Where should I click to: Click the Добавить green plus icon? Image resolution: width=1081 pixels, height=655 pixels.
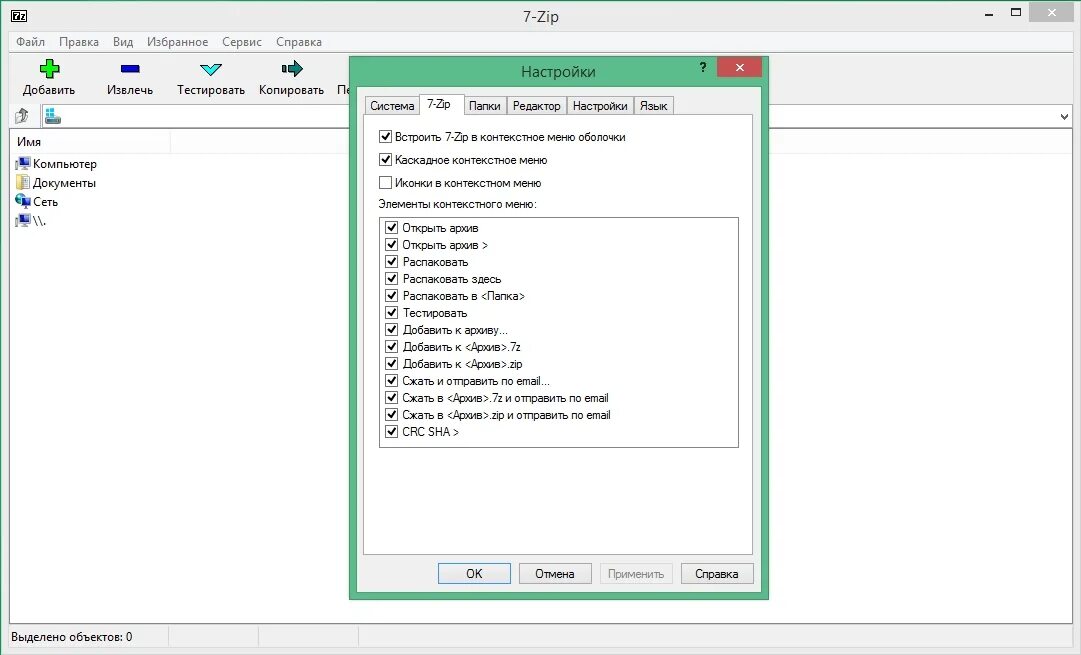49,68
